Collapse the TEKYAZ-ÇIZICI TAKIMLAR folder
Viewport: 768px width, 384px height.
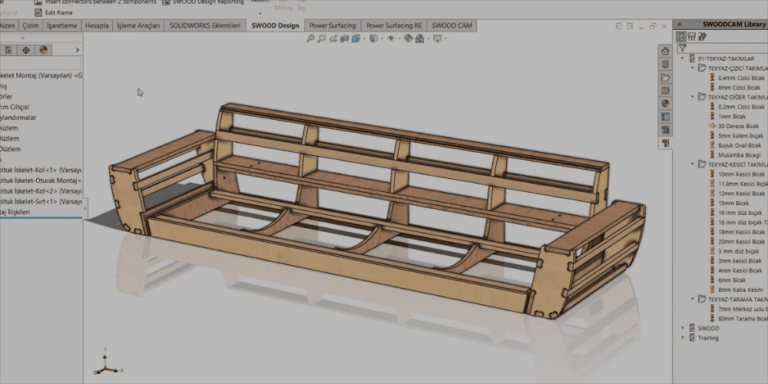coord(693,68)
